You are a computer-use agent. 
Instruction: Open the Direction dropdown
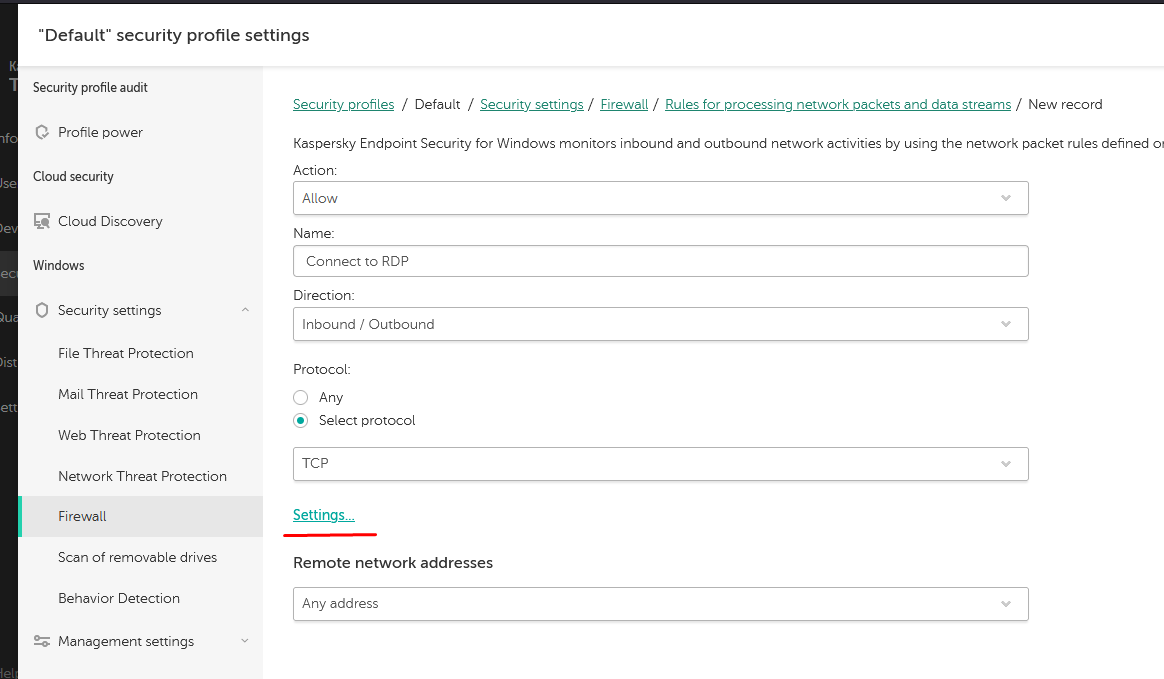(660, 324)
